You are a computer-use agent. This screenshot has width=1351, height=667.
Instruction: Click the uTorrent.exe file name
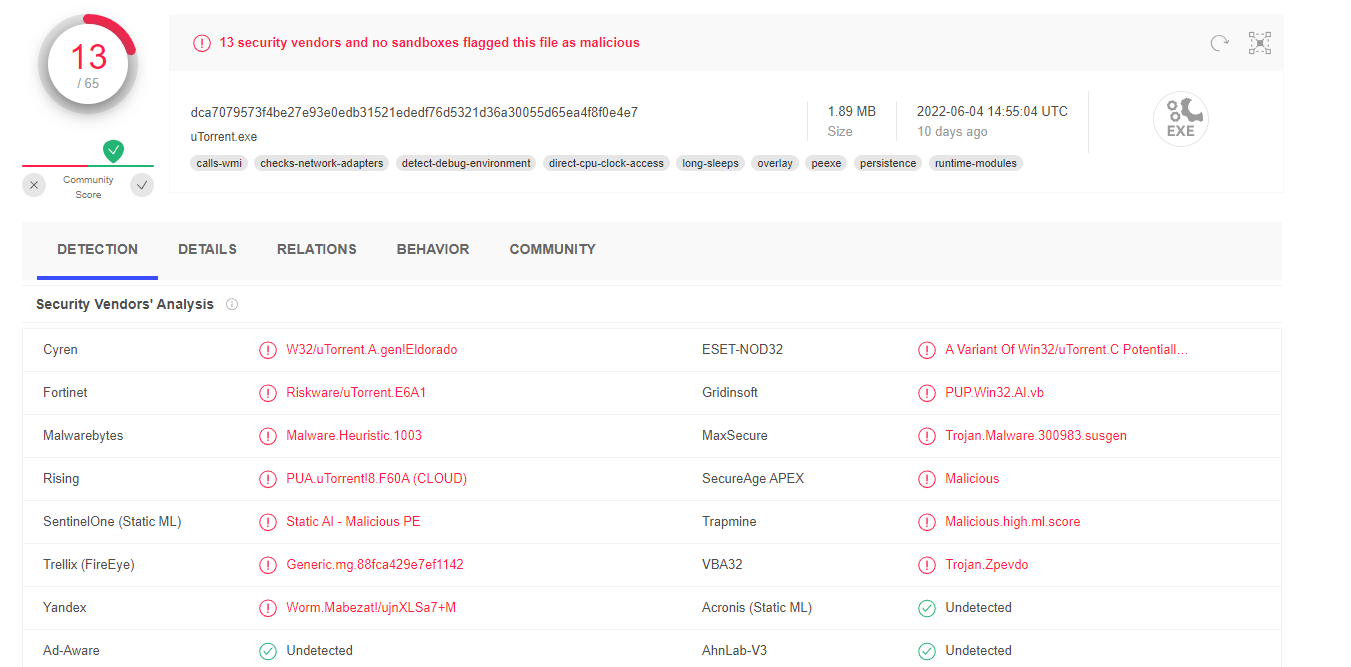(x=224, y=137)
